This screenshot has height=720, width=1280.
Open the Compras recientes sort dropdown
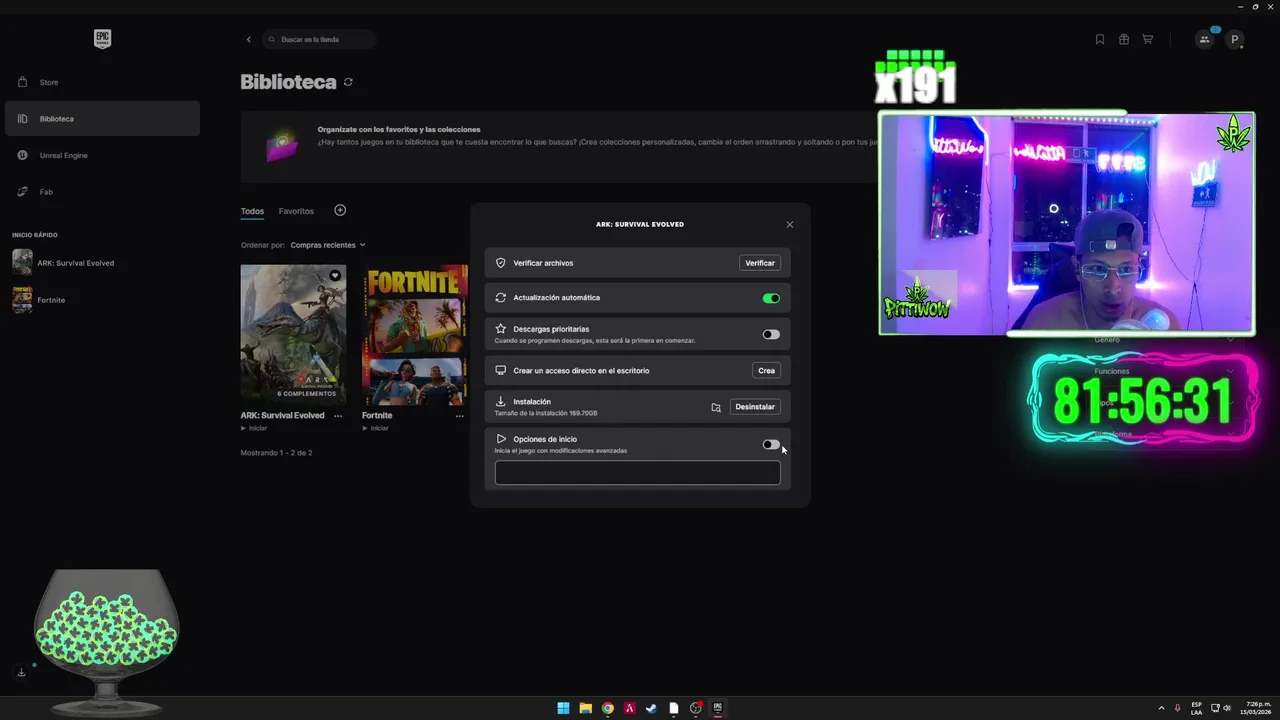328,245
